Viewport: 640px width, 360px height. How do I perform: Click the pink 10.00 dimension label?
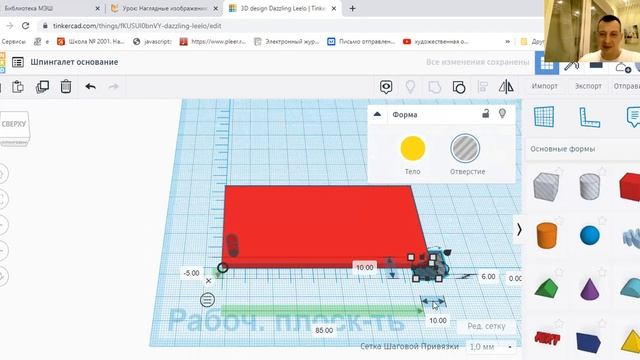click(364, 267)
